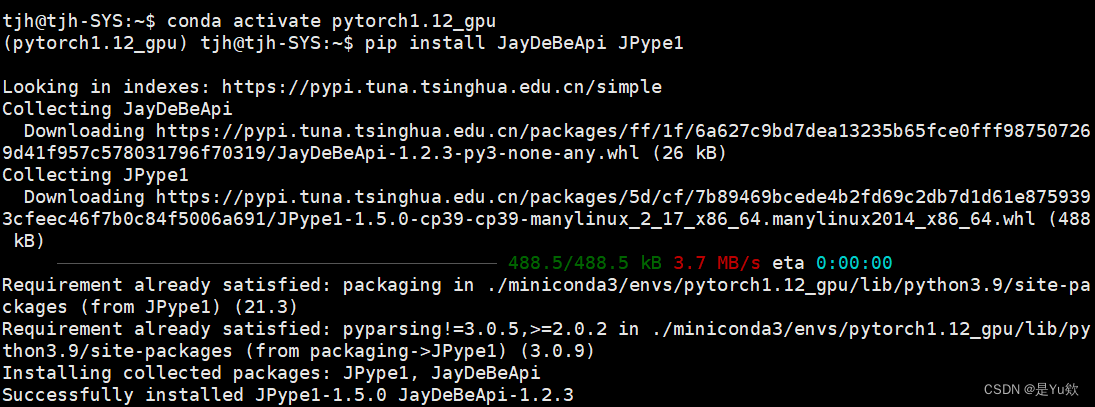Click the 'Successfully installed' result line

pos(287,395)
